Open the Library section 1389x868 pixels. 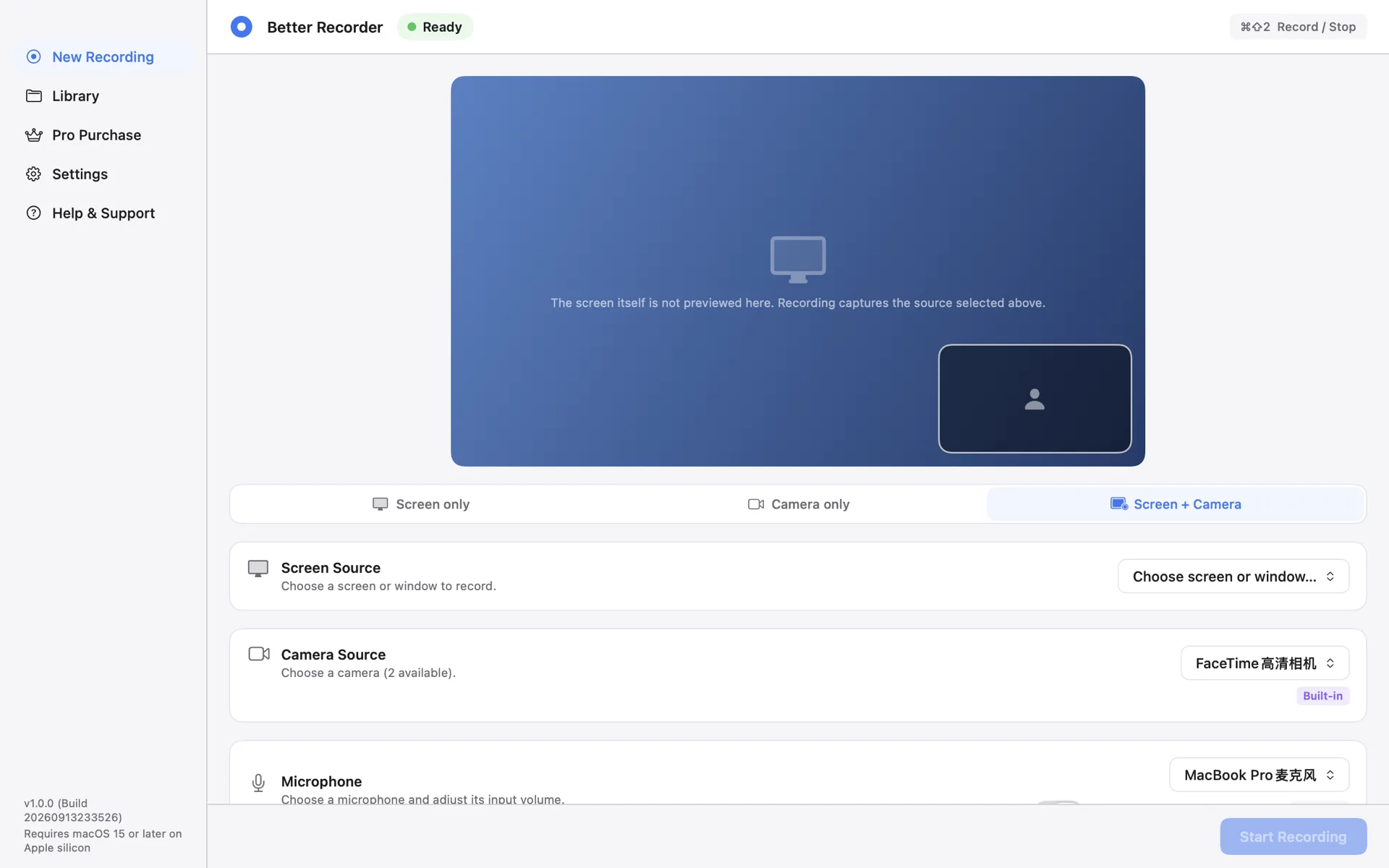tap(103, 95)
